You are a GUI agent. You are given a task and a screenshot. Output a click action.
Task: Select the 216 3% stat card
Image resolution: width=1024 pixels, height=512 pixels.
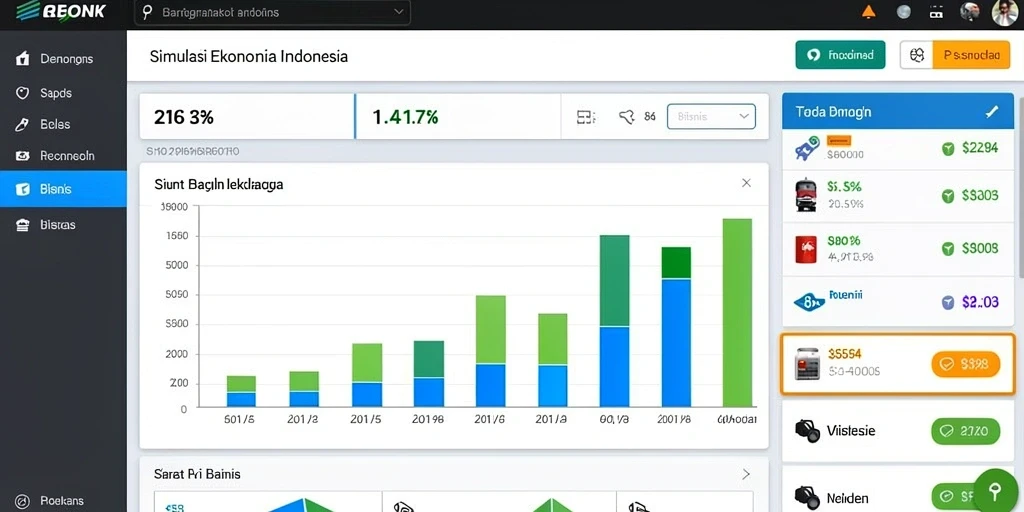[x=247, y=116]
